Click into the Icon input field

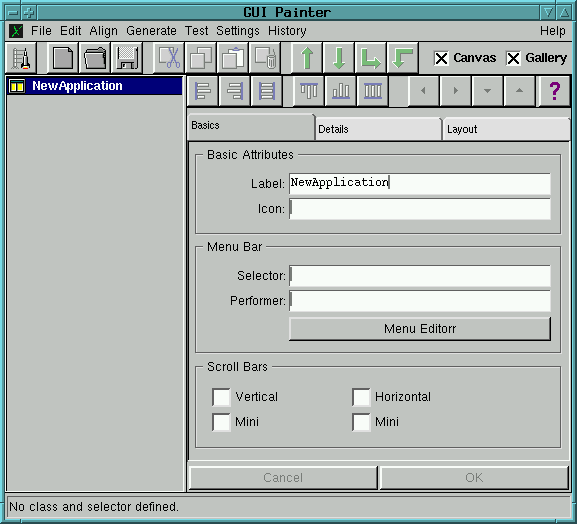click(x=420, y=209)
